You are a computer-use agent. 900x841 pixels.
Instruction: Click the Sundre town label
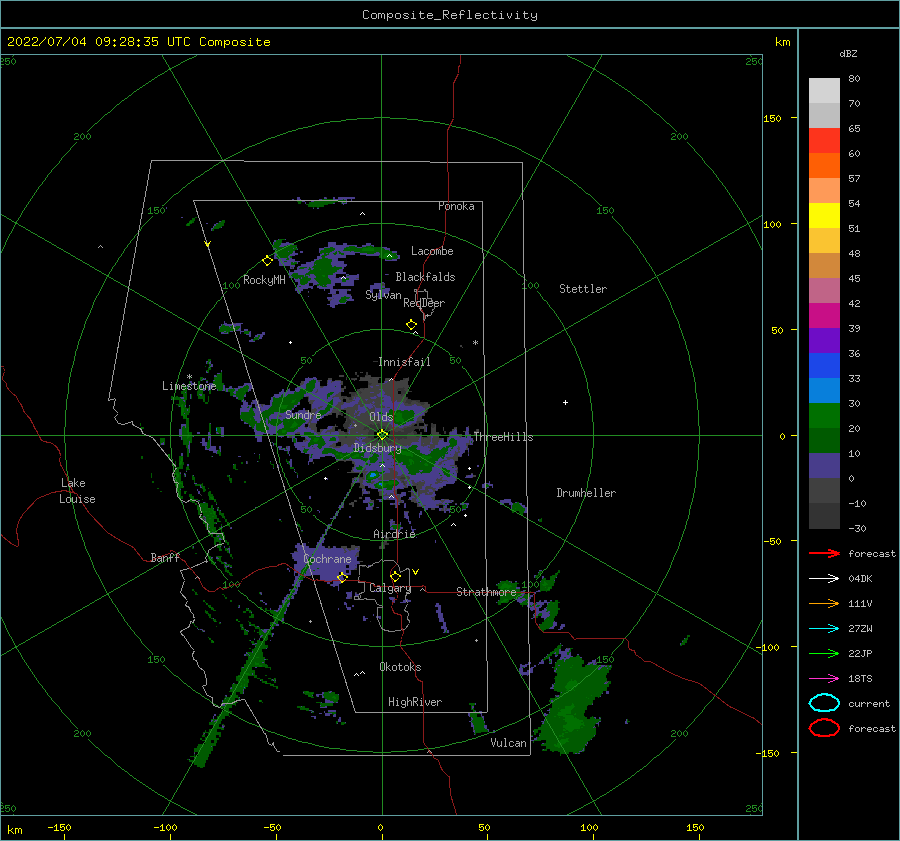pos(303,415)
